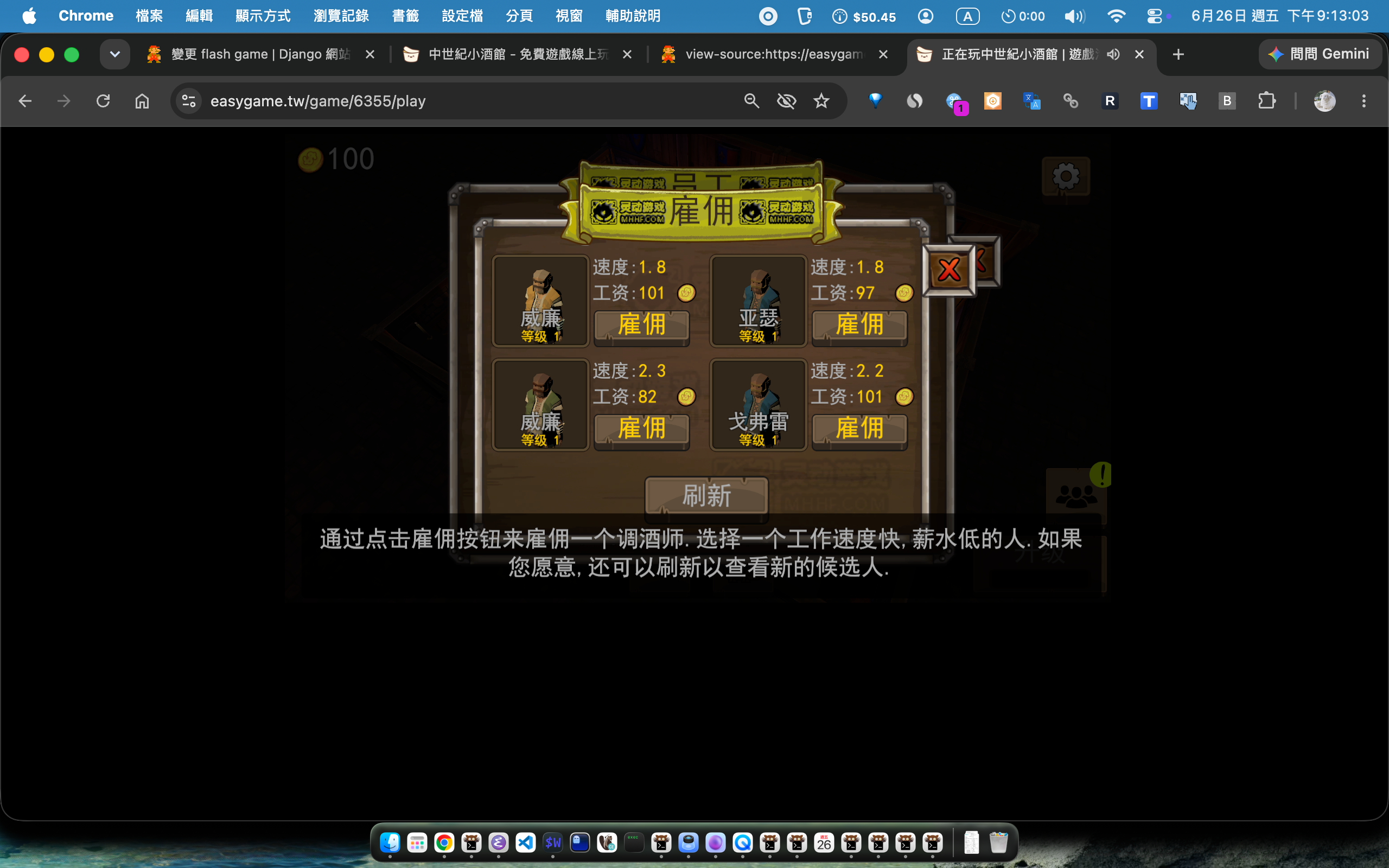The image size is (1389, 868).
Task: Open the 編輯 menu
Action: point(199,16)
